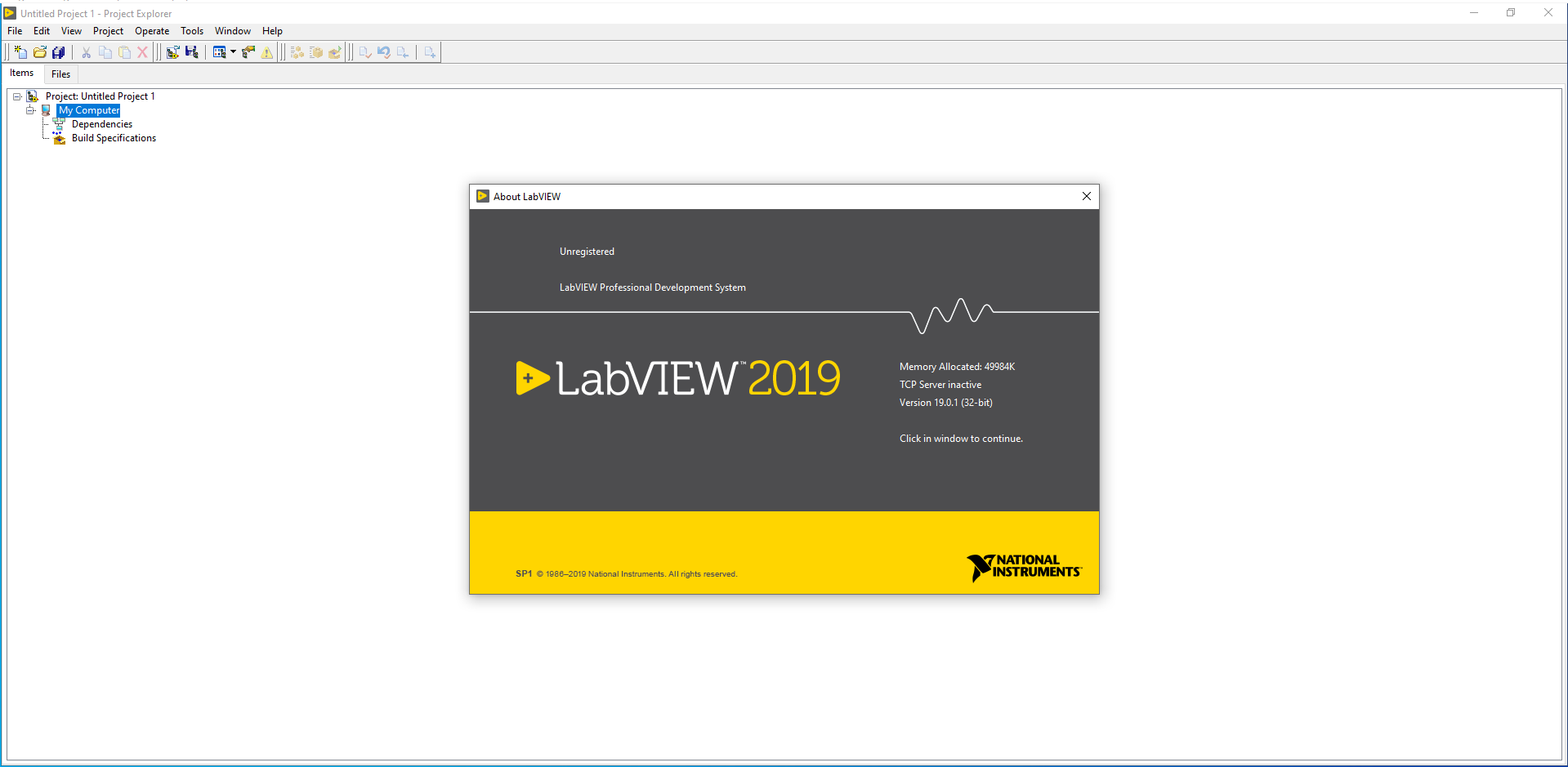Click the Deploy package arrow icon
Screen dimensions: 1568x767
pyautogui.click(x=335, y=52)
